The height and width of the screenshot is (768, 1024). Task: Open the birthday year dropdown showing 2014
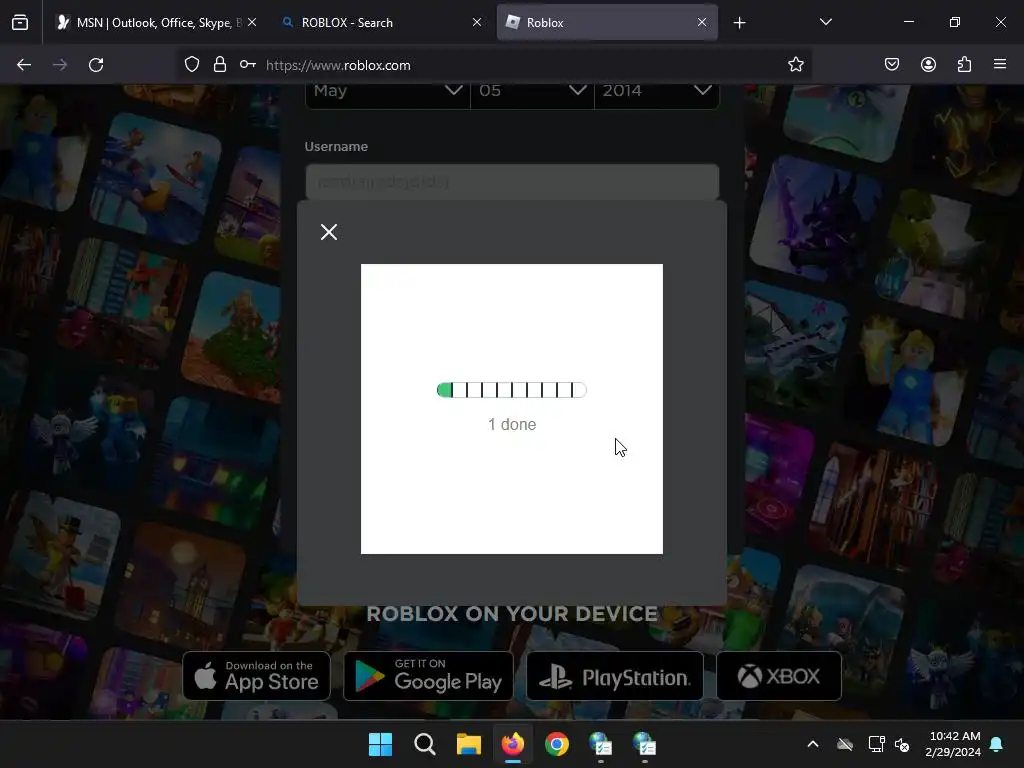pyautogui.click(x=657, y=91)
